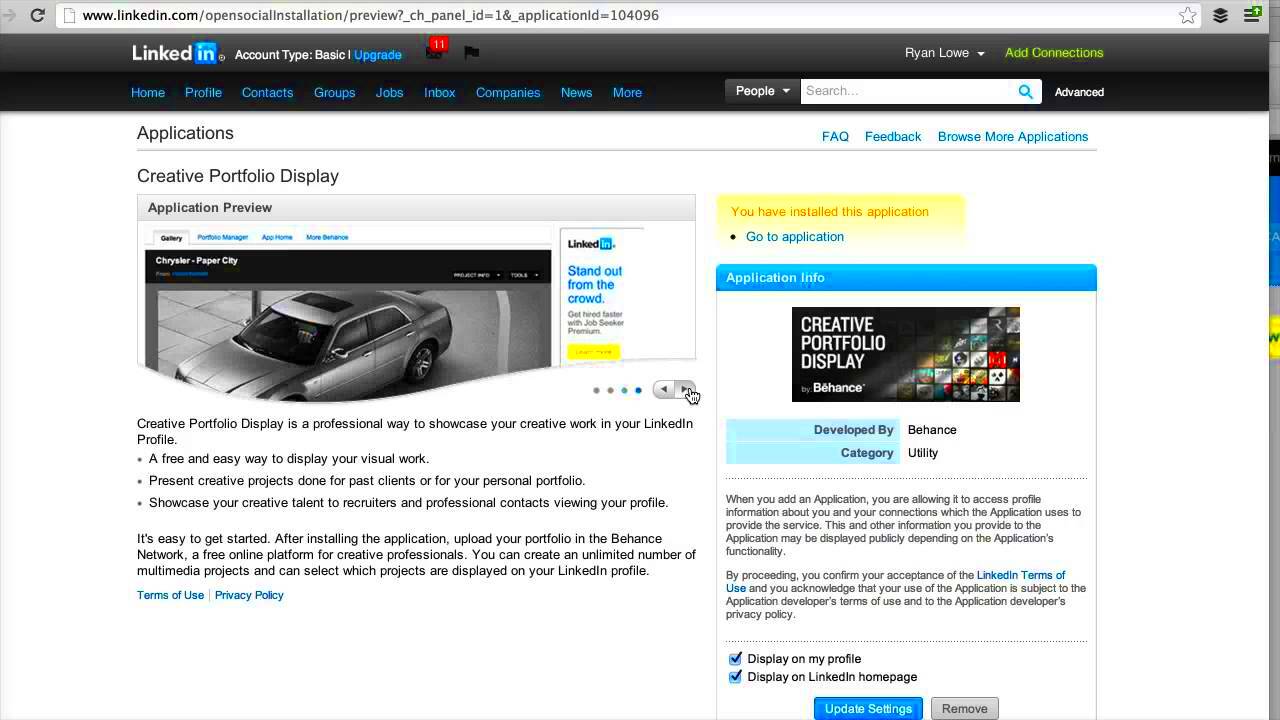The width and height of the screenshot is (1280, 720).
Task: Click the blue search magnifier icon
Action: tap(1025, 91)
